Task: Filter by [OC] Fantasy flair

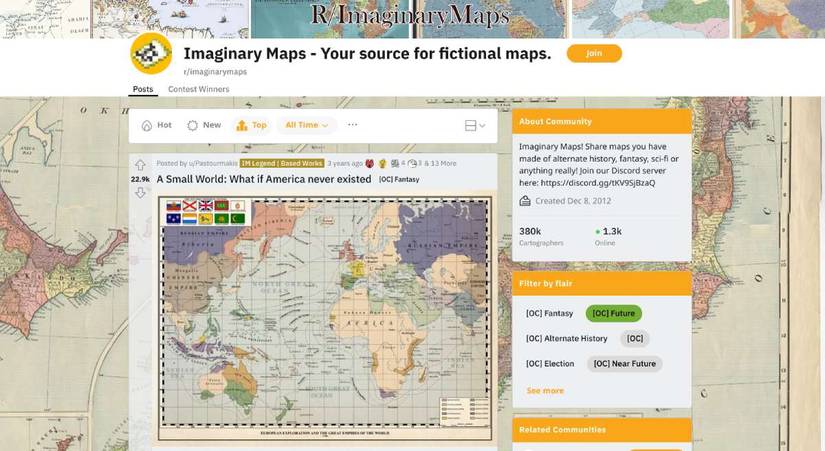Action: [549, 313]
